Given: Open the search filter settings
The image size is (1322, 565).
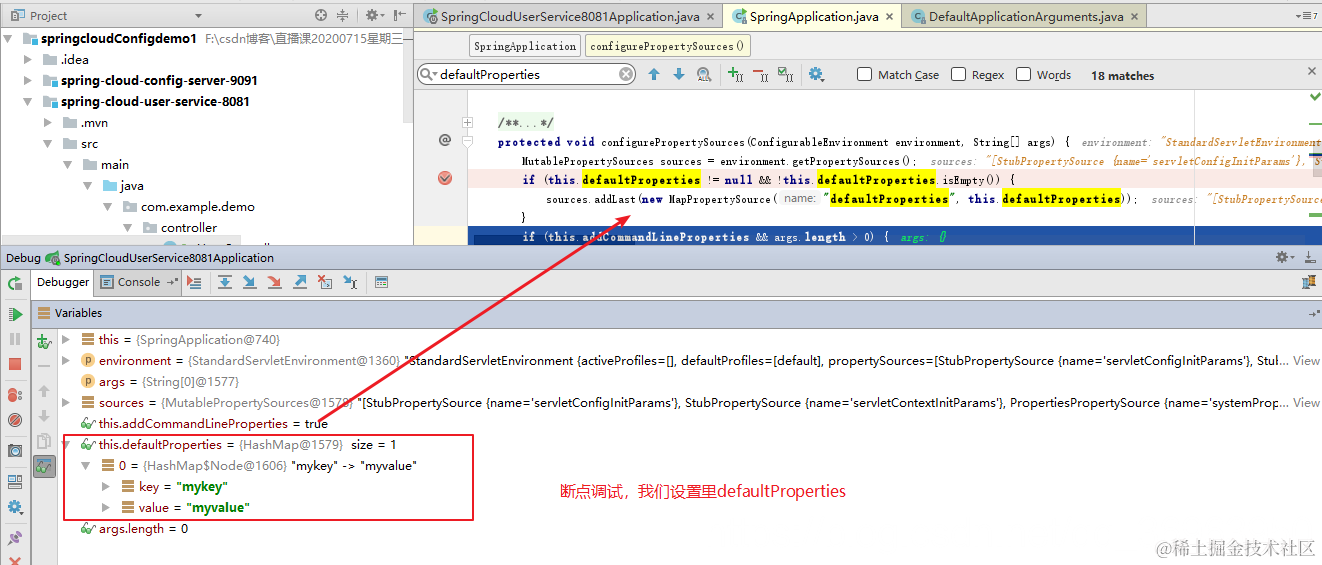Looking at the screenshot, I should [x=816, y=74].
